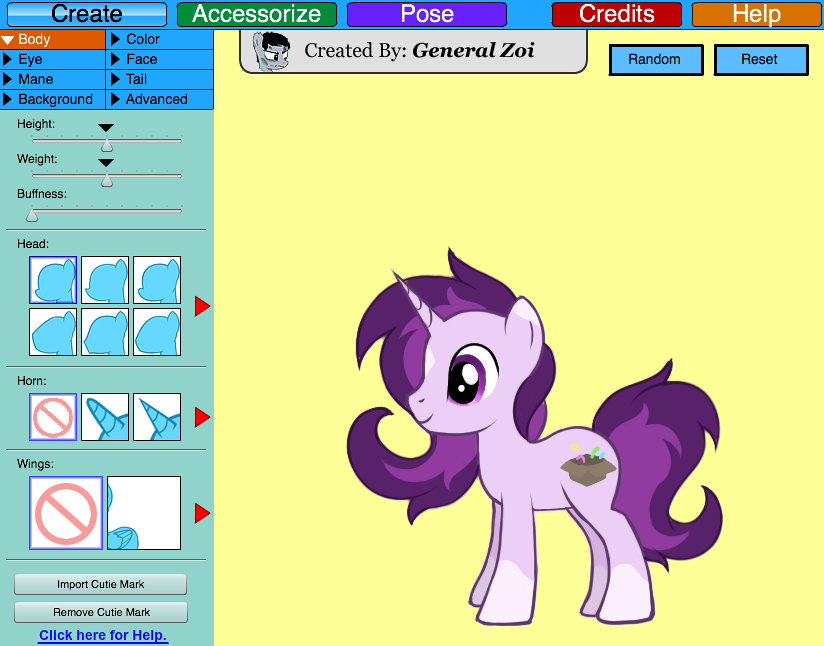Viewport: 824px width, 646px height.
Task: Click the Weight default marker arrow
Action: [x=106, y=163]
